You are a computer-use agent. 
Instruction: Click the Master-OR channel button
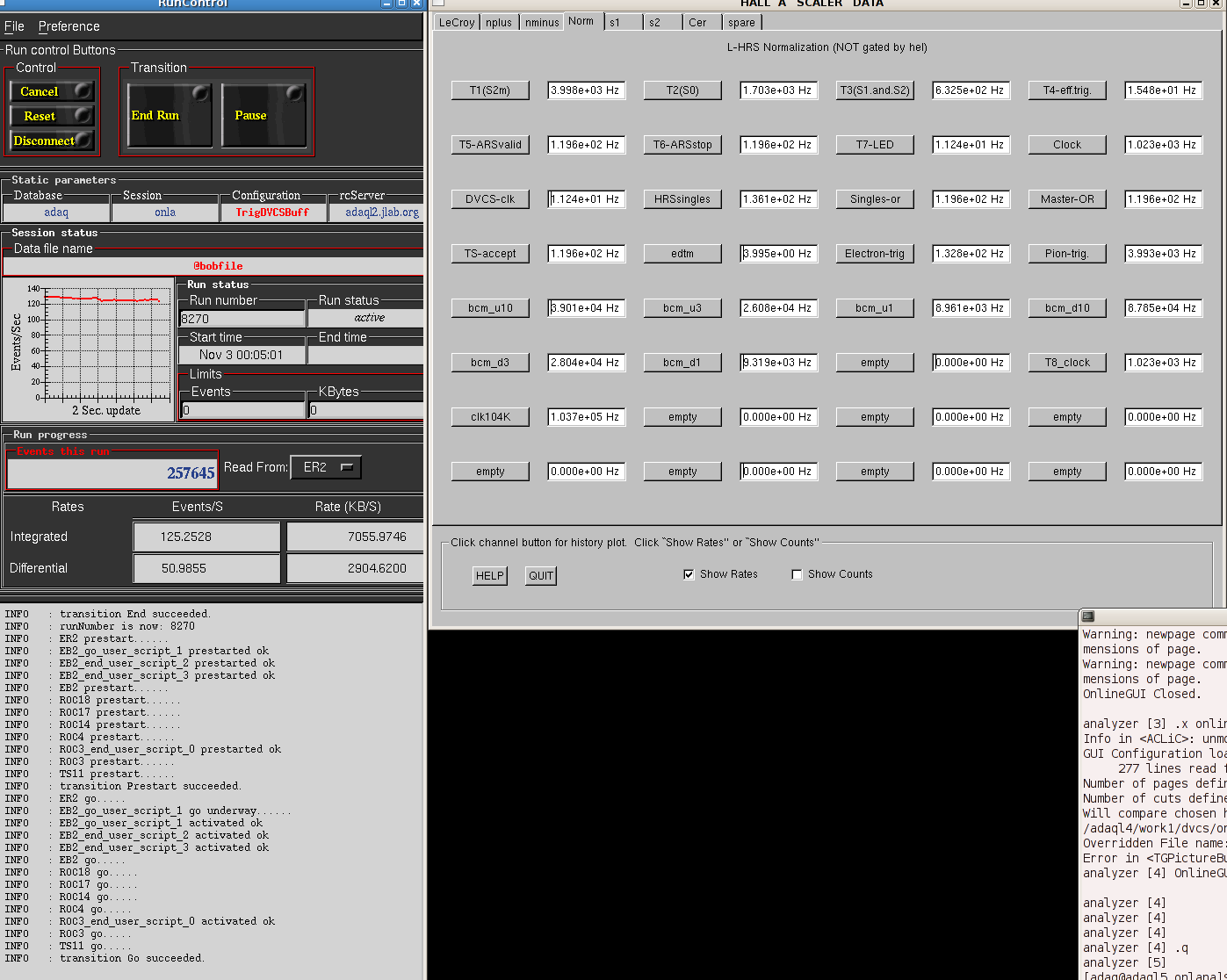(x=1067, y=199)
